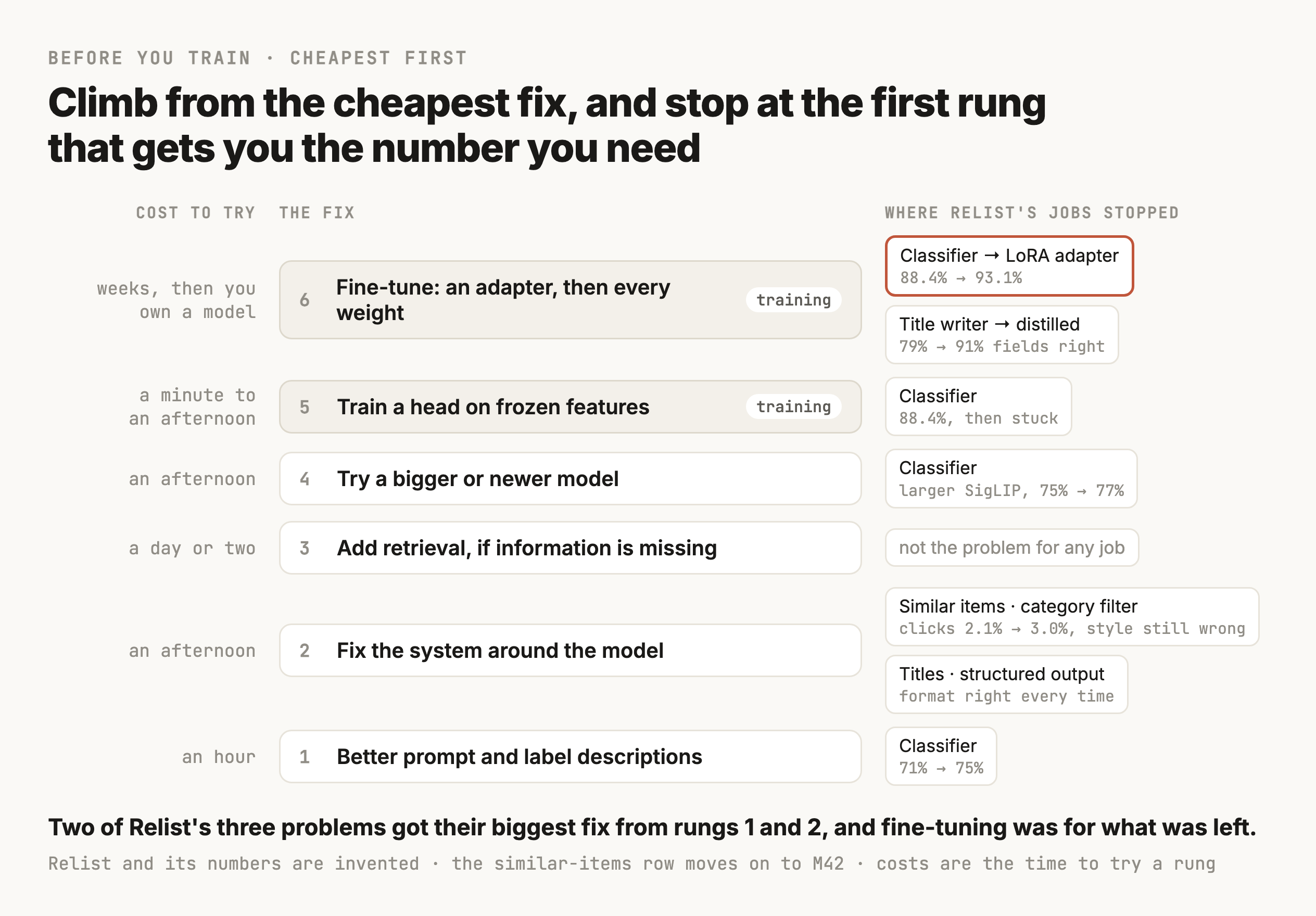The height and width of the screenshot is (916, 1316).
Task: Select 'Add retrieval, if information is missing' rung
Action: point(570,548)
